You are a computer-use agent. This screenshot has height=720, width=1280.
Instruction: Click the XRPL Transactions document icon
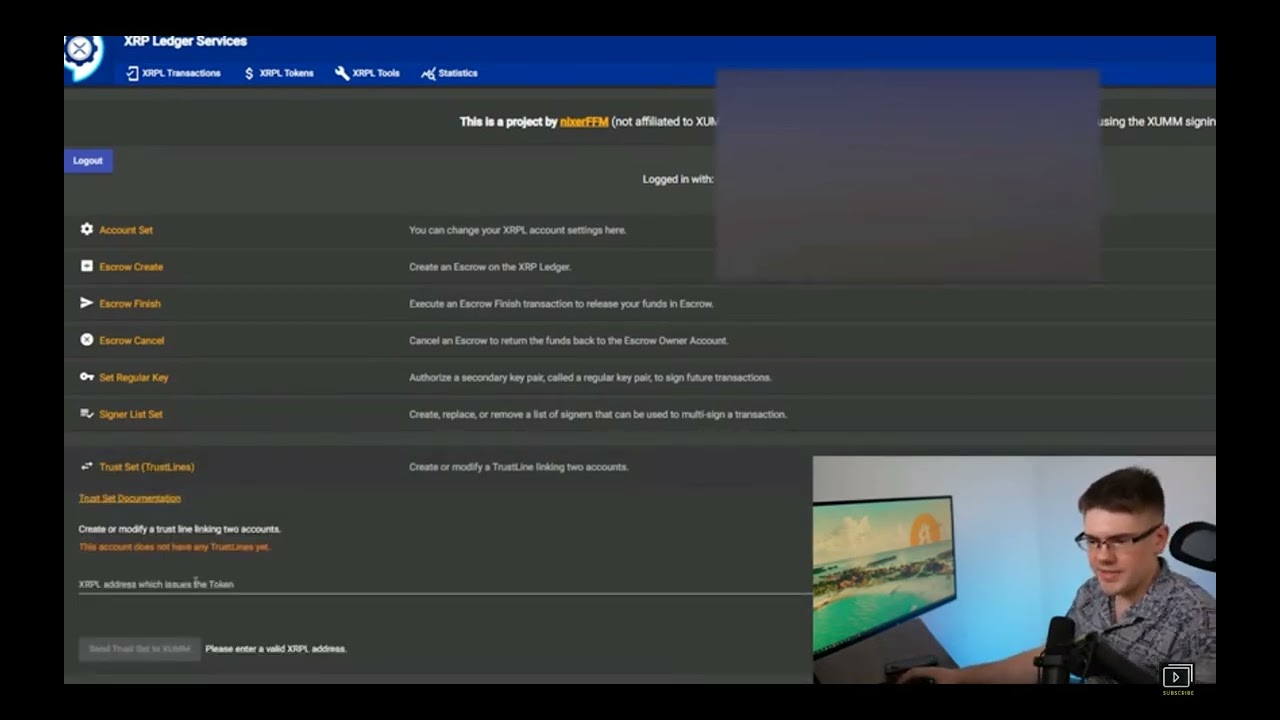point(132,73)
